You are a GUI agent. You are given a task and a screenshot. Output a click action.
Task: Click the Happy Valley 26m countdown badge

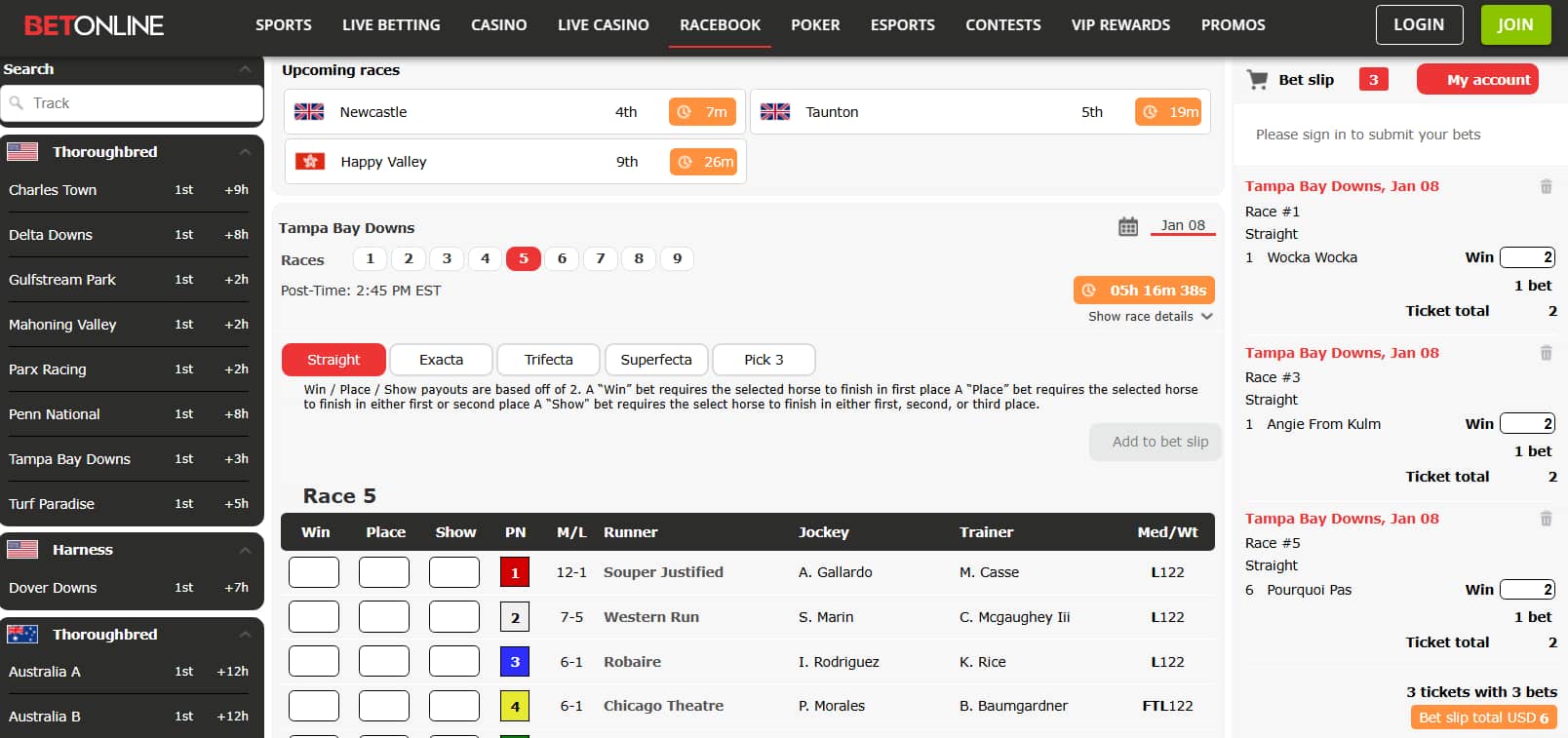[703, 162]
